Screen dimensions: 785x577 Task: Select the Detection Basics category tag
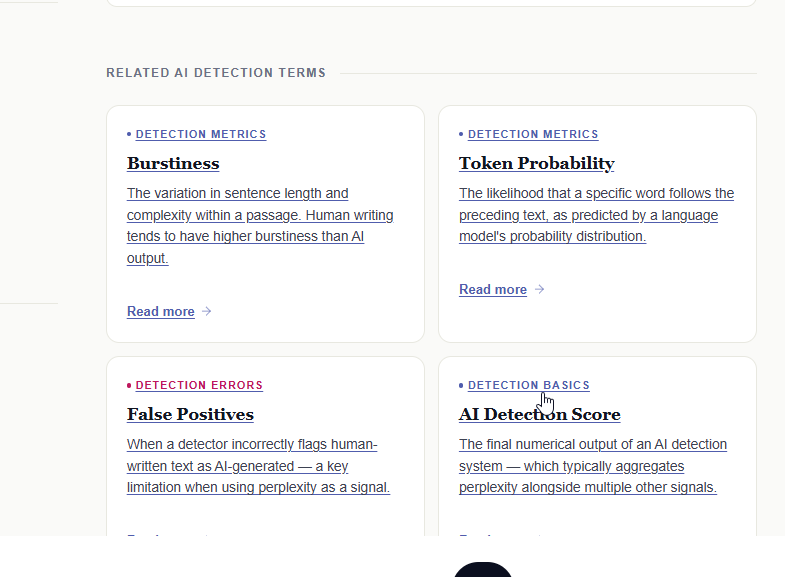click(x=529, y=385)
